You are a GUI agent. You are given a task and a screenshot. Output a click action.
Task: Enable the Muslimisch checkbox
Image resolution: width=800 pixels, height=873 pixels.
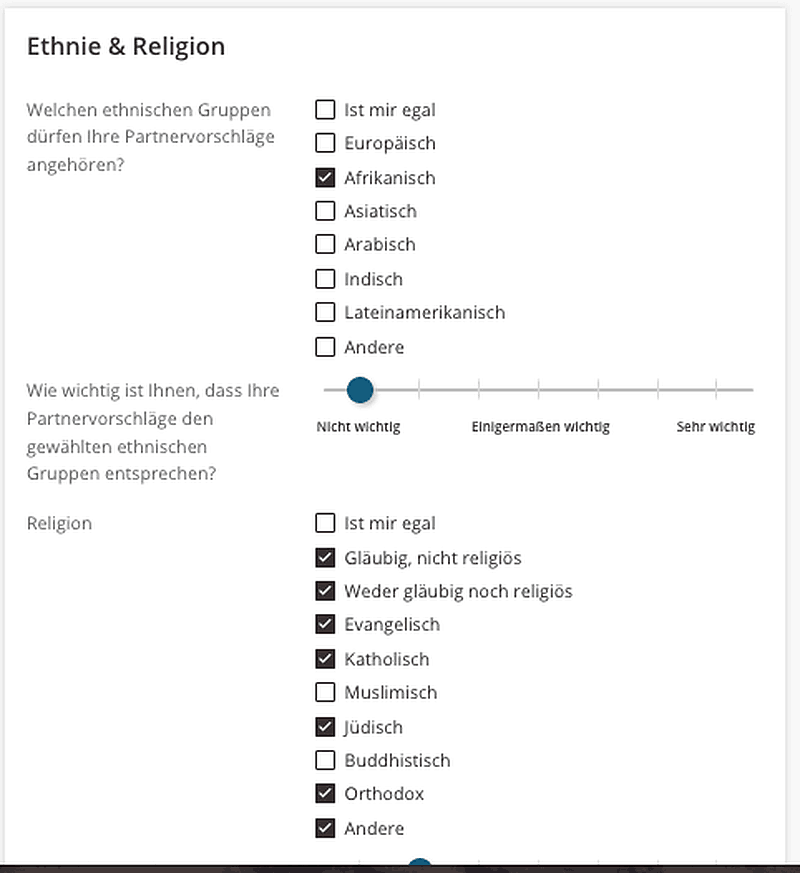[x=325, y=692]
